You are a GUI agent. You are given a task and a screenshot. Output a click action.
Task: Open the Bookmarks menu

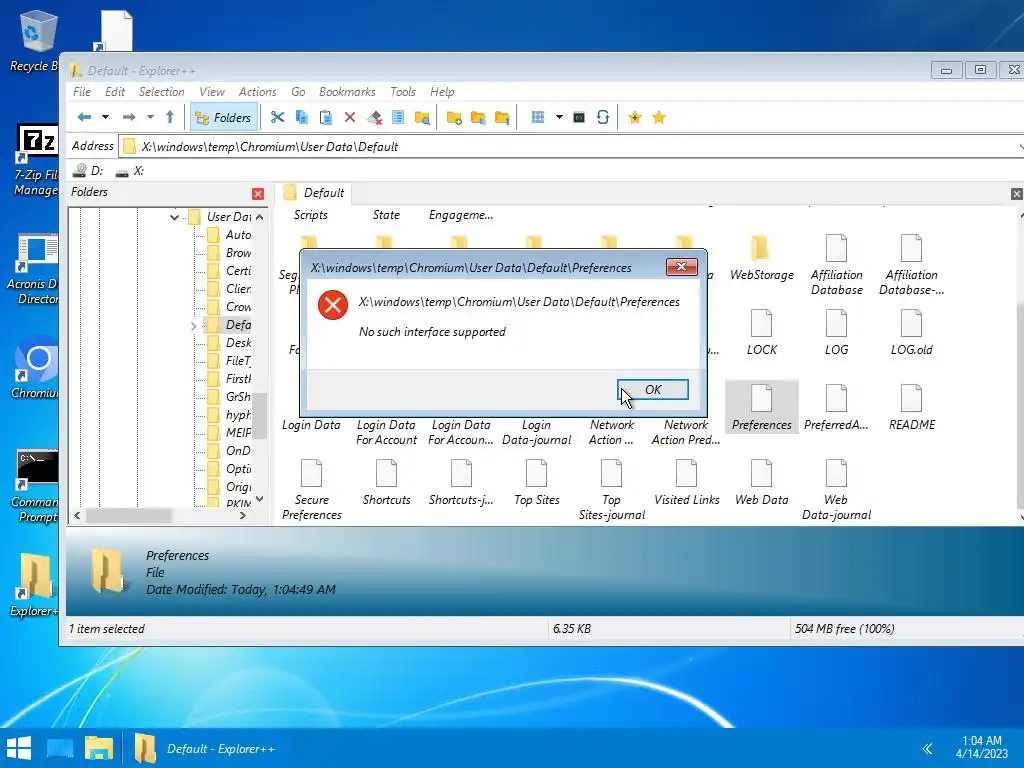click(347, 92)
